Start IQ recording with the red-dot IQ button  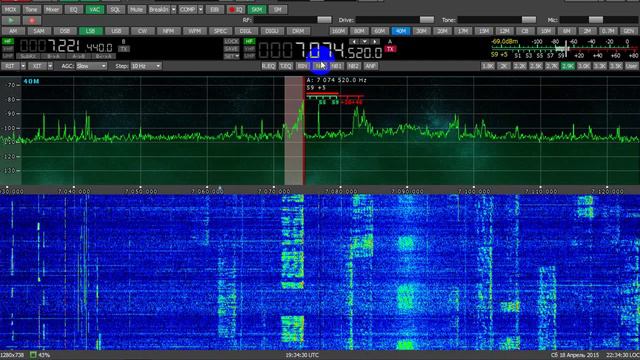click(236, 9)
